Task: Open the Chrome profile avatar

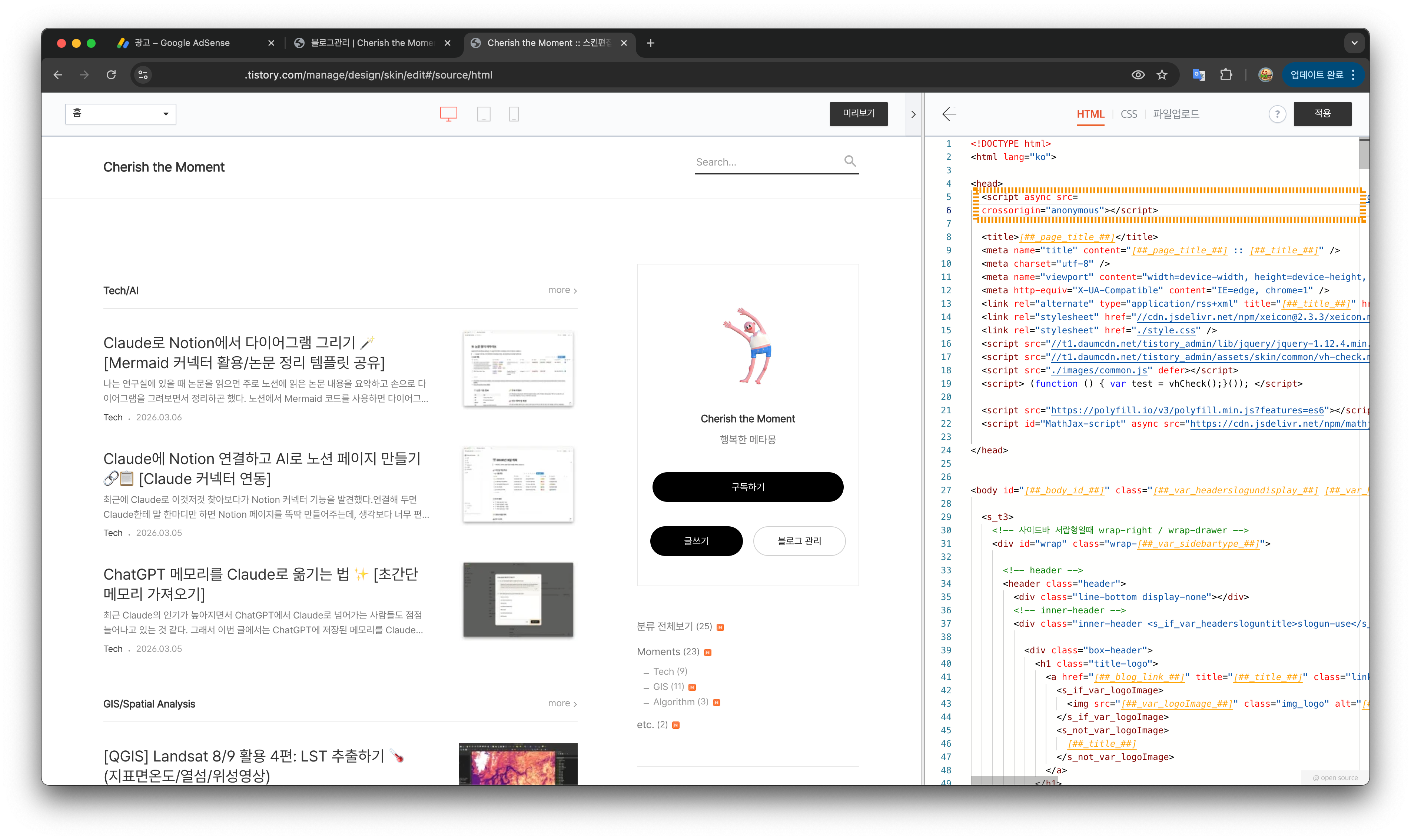Action: pyautogui.click(x=1265, y=75)
